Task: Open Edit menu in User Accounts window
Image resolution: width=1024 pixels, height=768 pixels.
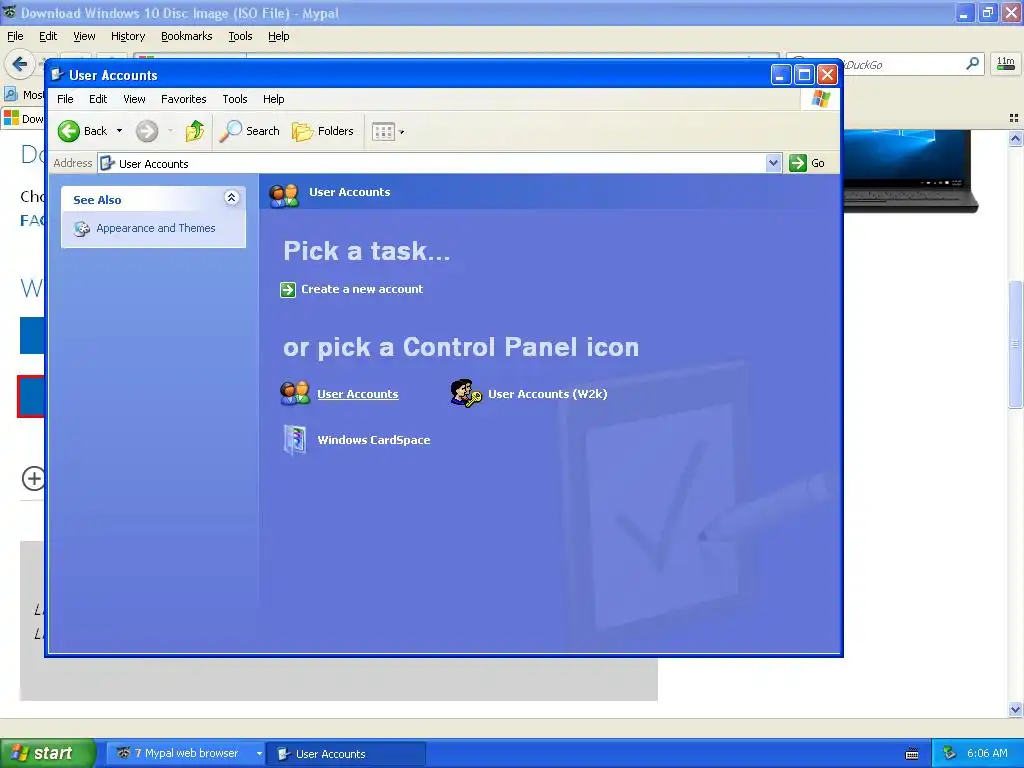Action: (x=98, y=99)
